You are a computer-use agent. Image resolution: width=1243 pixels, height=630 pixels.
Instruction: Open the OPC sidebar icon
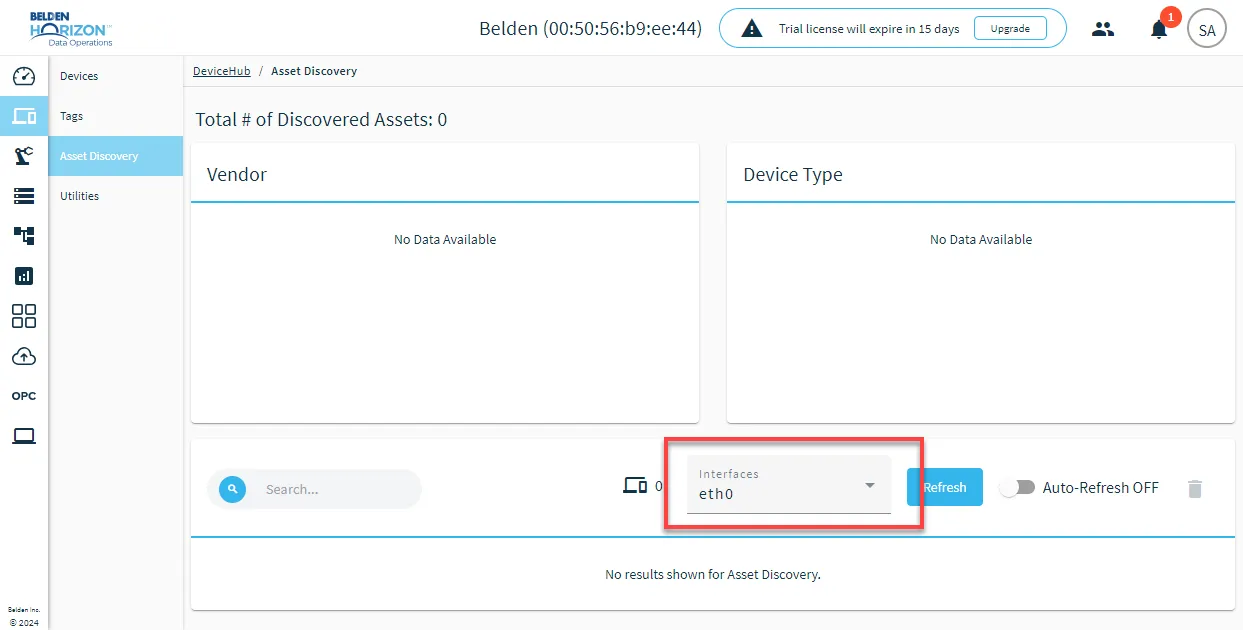point(24,396)
